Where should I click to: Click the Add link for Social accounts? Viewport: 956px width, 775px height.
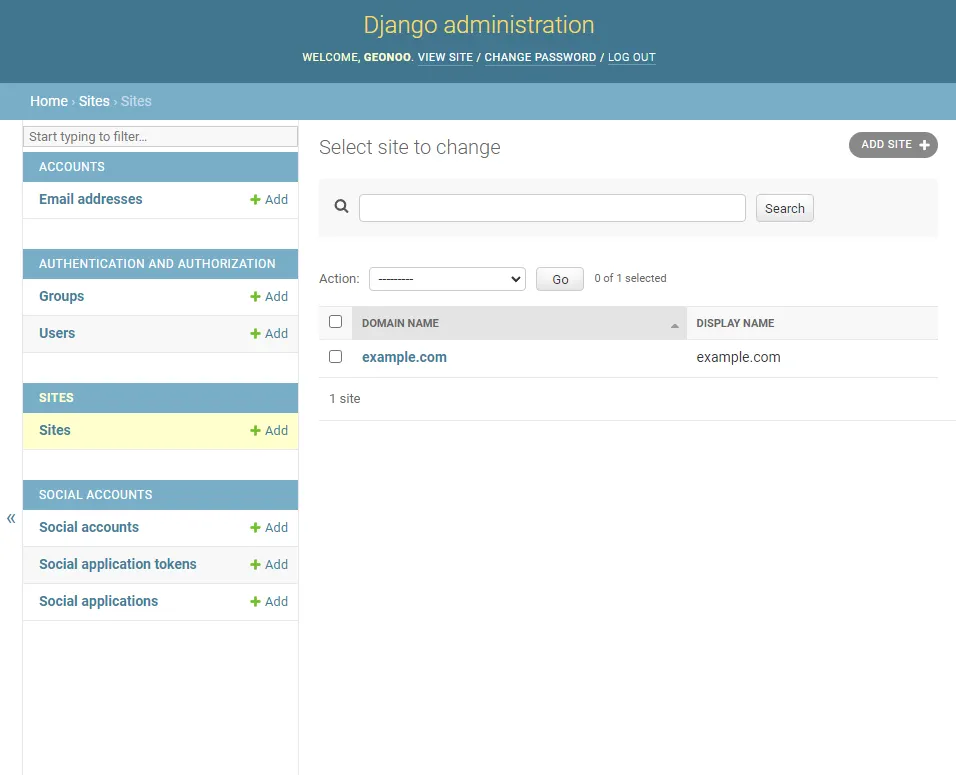pos(269,527)
